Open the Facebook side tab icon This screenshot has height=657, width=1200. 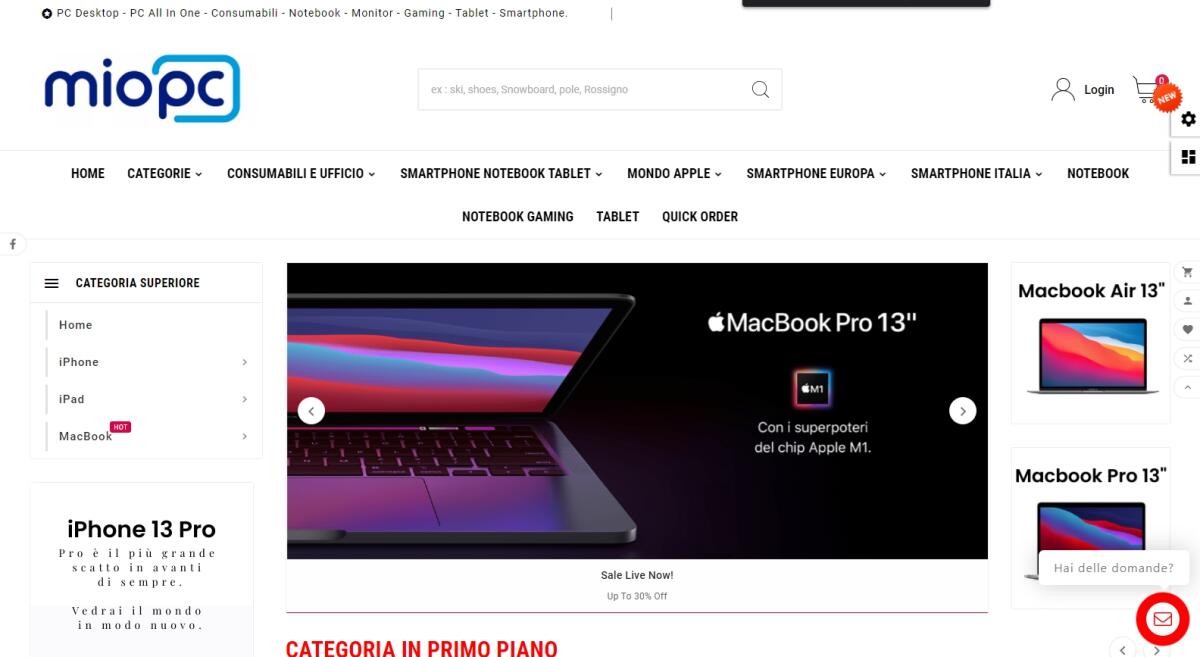pyautogui.click(x=13, y=244)
